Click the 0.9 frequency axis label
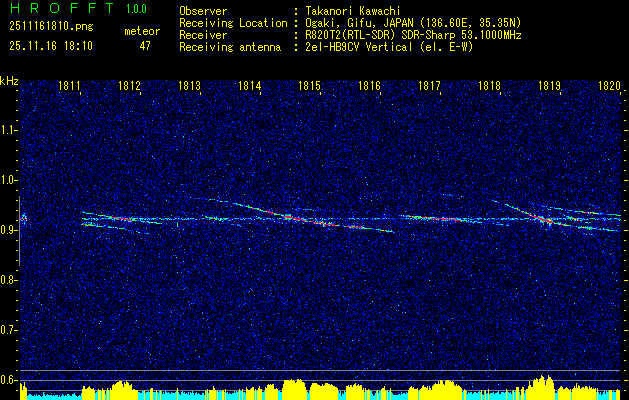 [x=8, y=230]
